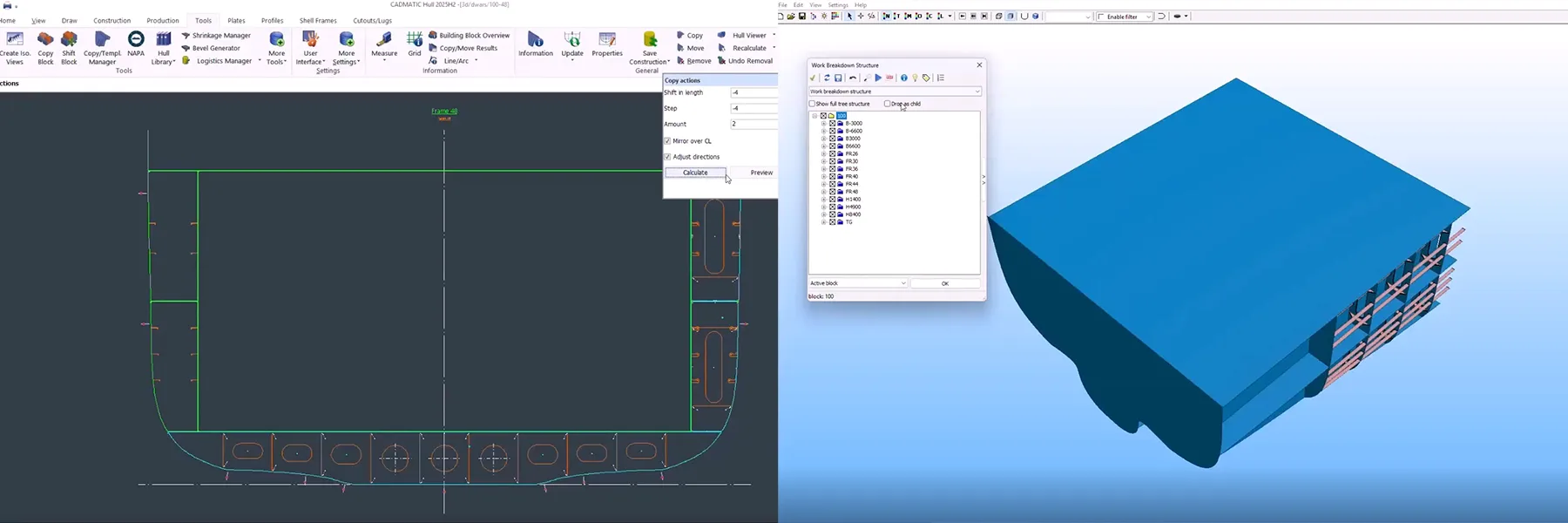Toggle checkbox of H1400 tree node
1568x523 pixels.
pyautogui.click(x=832, y=200)
